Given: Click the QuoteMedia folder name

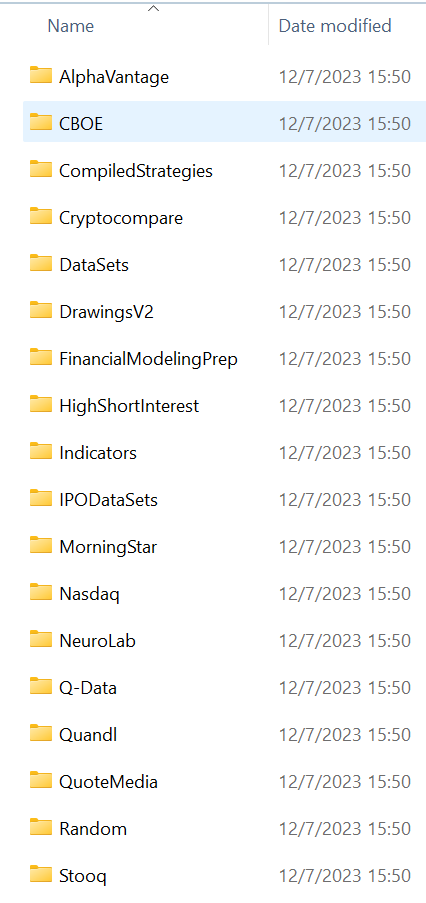Looking at the screenshot, I should 108,781.
